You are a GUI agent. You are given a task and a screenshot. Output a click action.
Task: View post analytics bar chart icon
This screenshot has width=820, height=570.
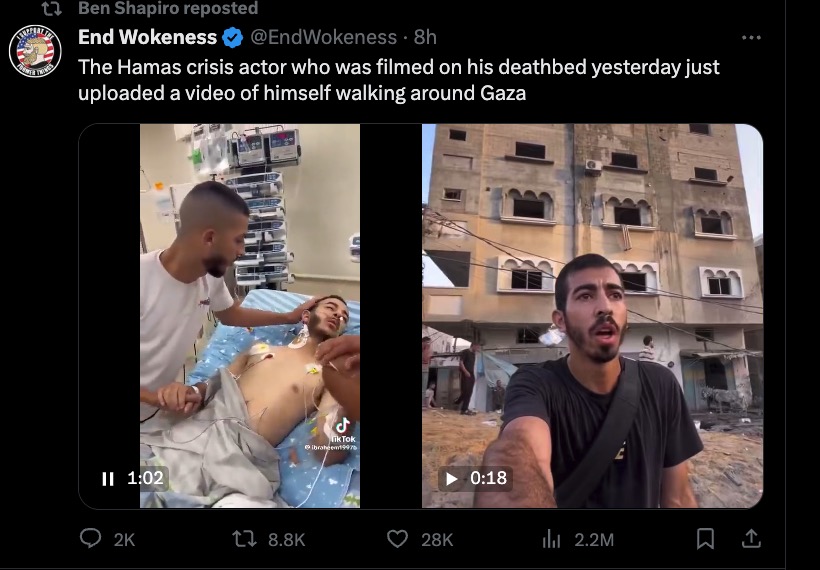551,539
